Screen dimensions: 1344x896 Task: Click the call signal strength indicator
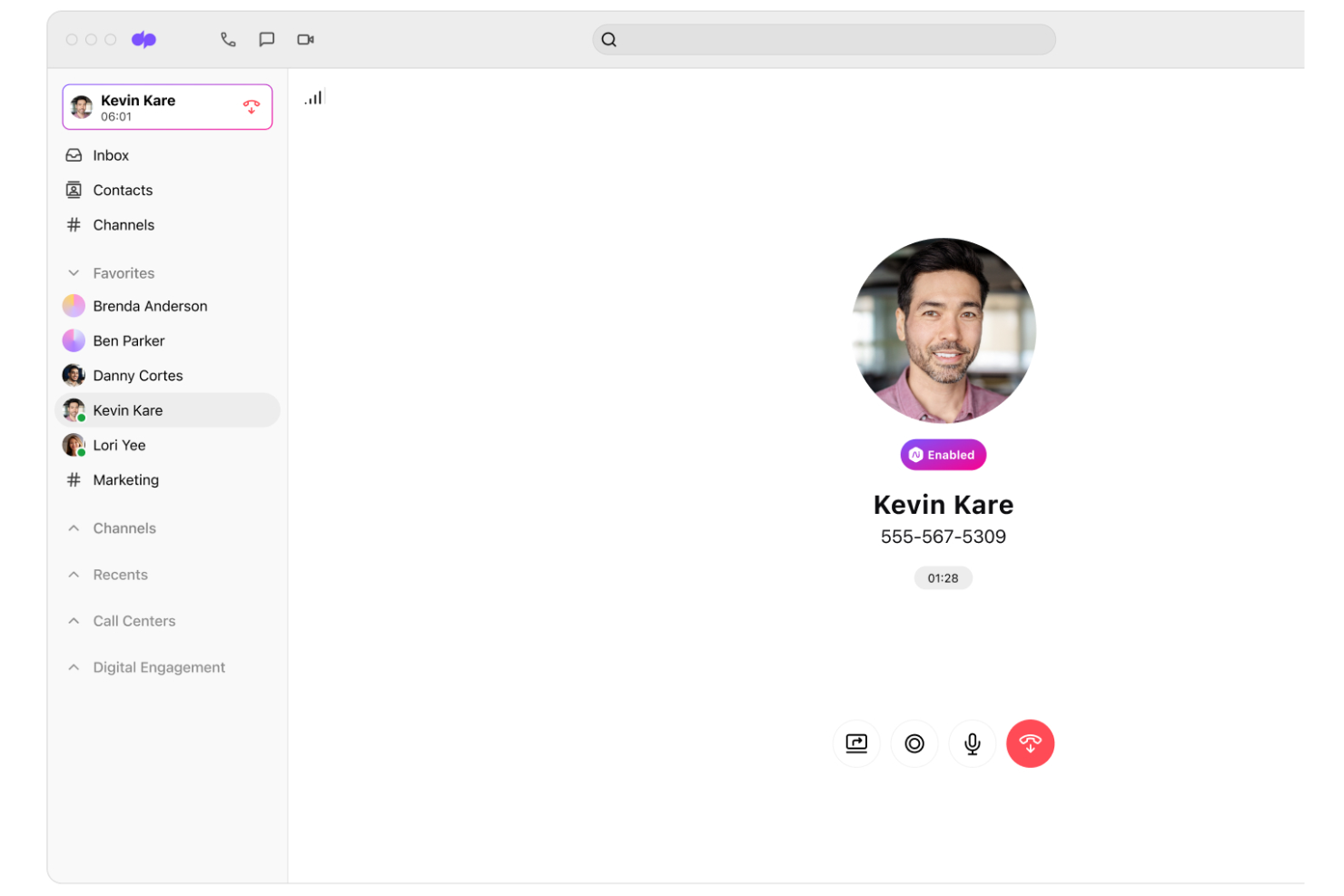coord(313,97)
